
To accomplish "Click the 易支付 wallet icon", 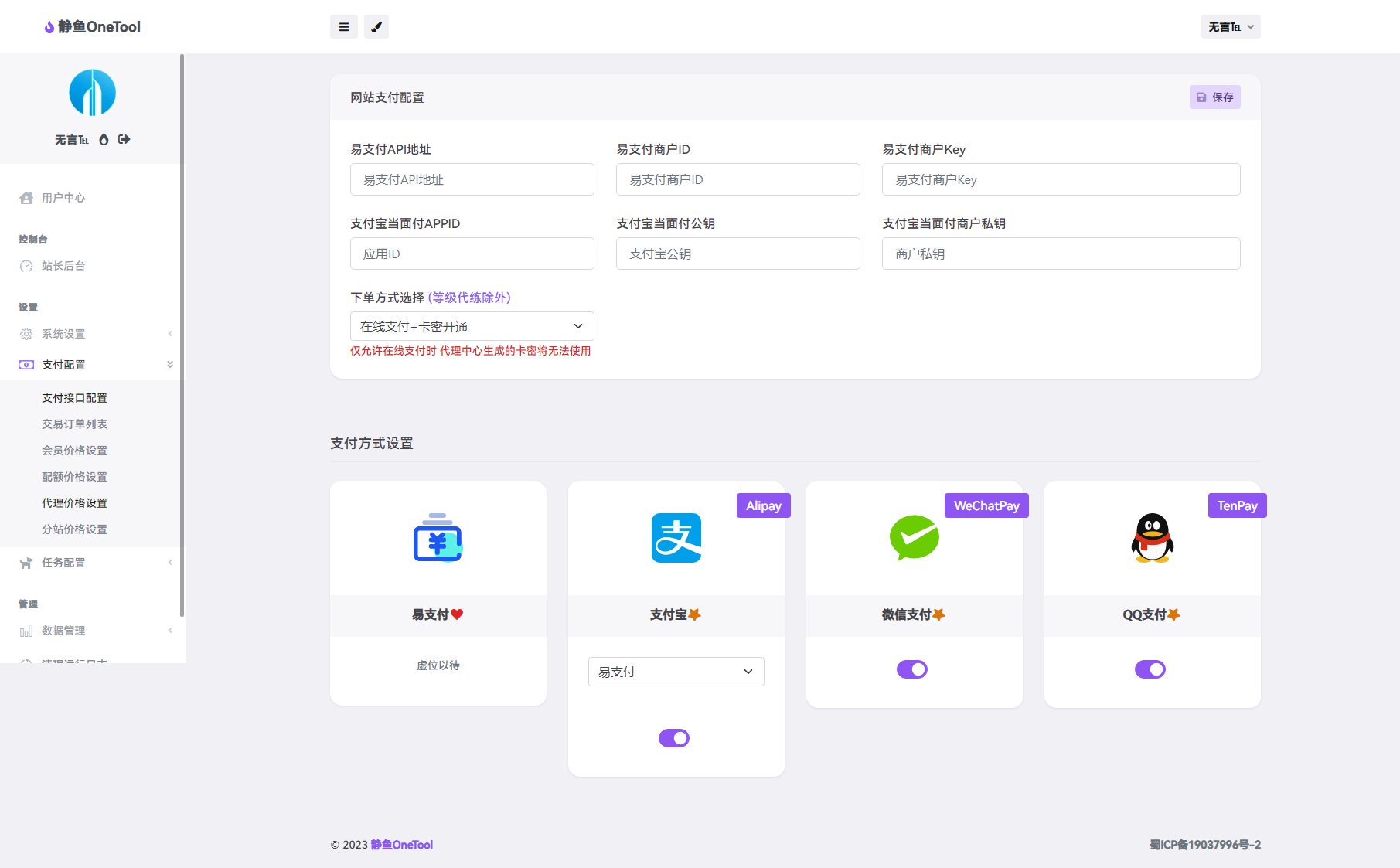I will coord(438,538).
